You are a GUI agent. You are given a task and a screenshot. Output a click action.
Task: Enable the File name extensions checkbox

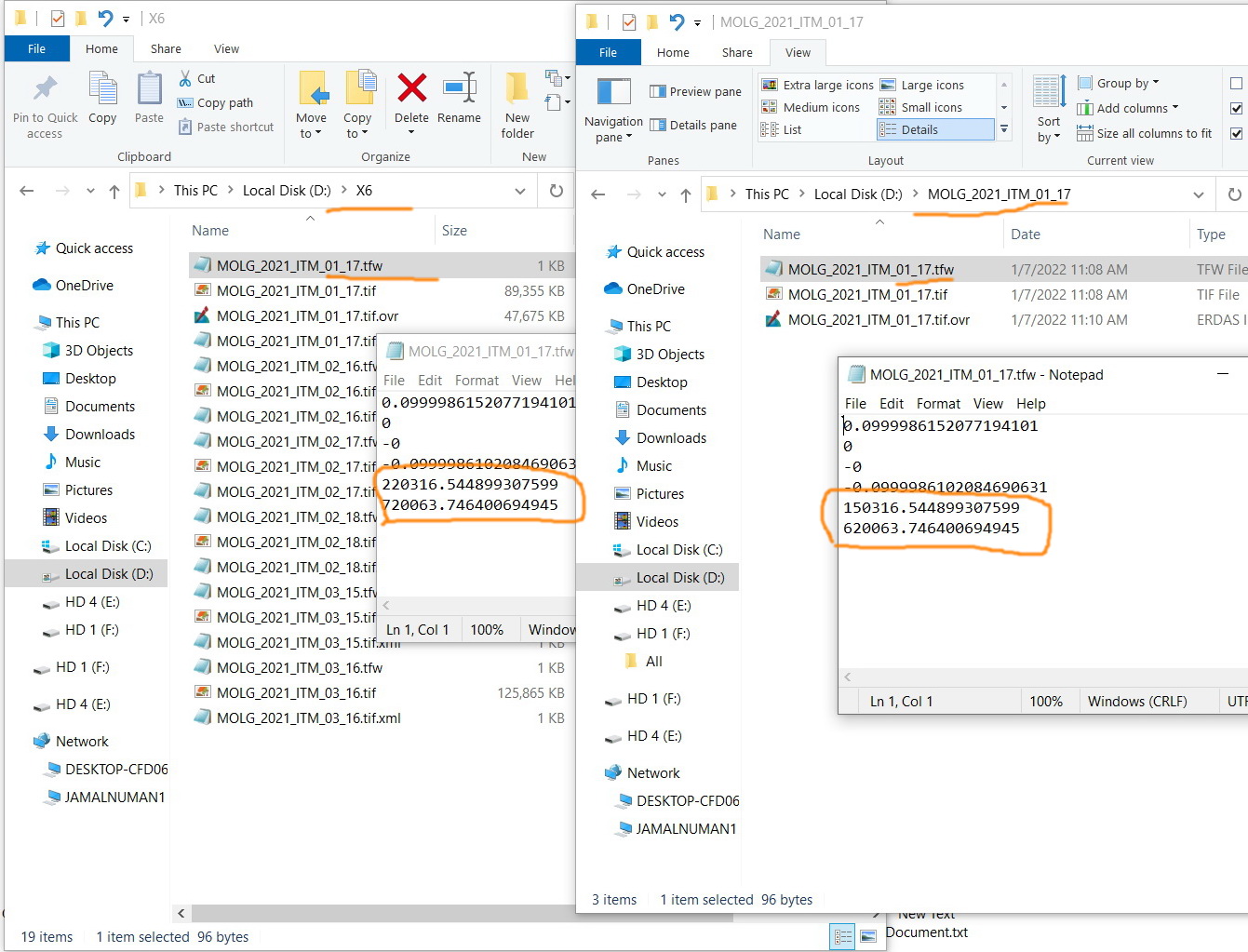coord(1237,108)
